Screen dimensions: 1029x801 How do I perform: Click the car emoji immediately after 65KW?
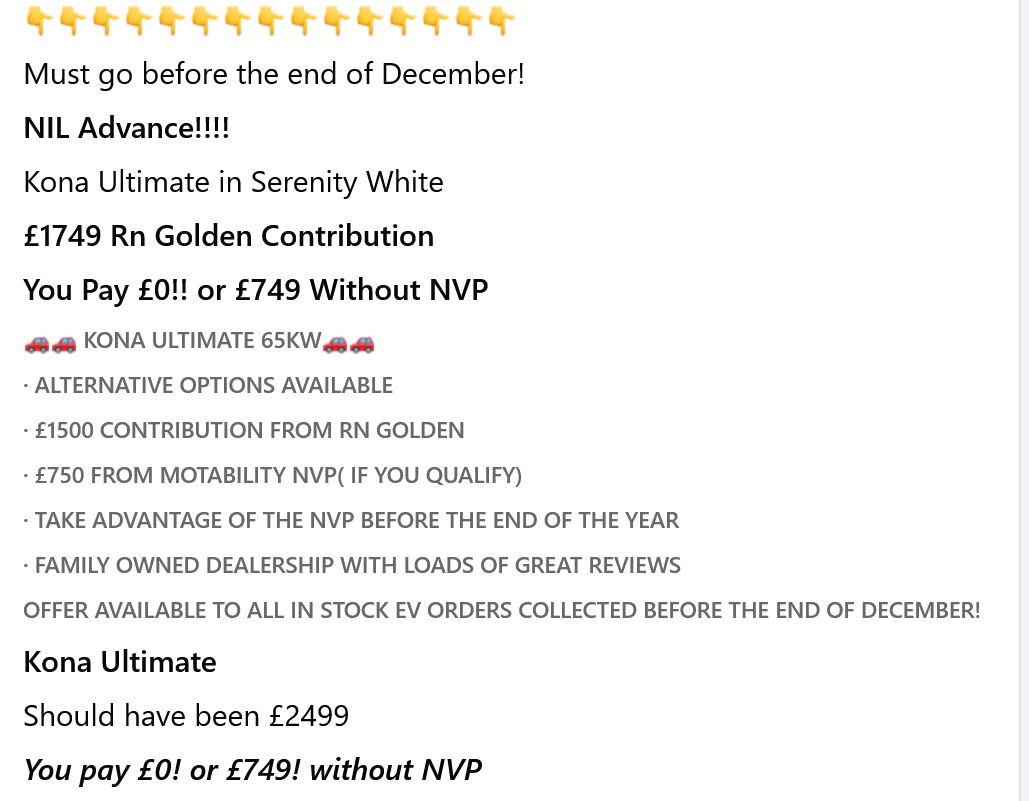(x=335, y=343)
